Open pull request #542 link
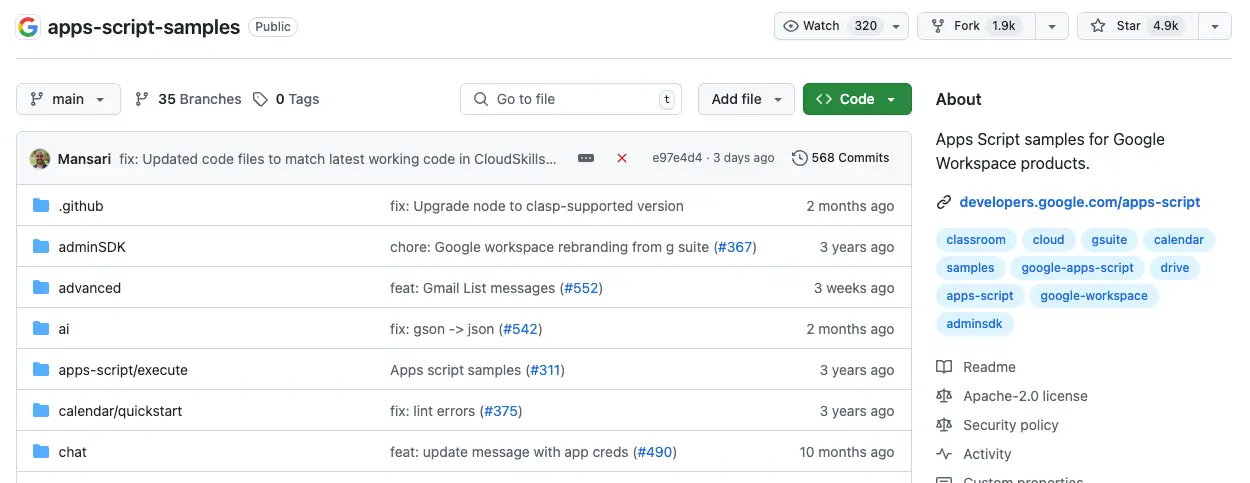The width and height of the screenshot is (1250, 483). [520, 329]
